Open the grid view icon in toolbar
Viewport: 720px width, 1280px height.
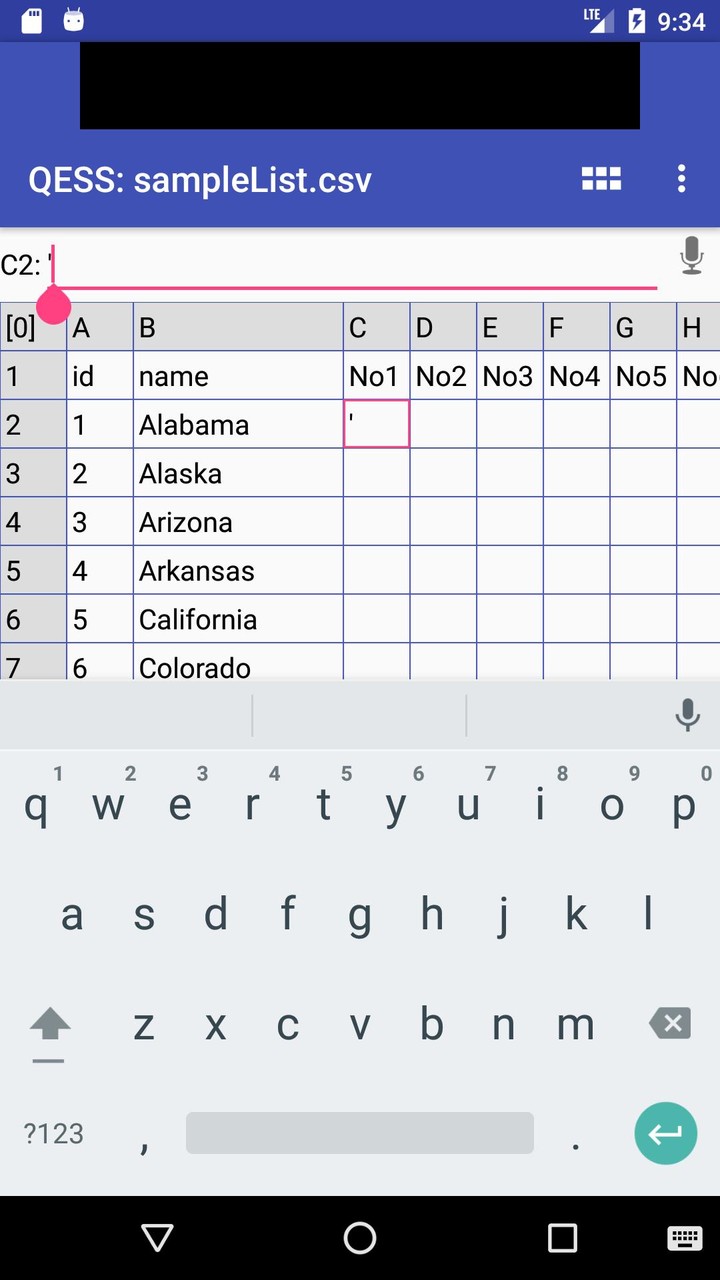[x=601, y=179]
